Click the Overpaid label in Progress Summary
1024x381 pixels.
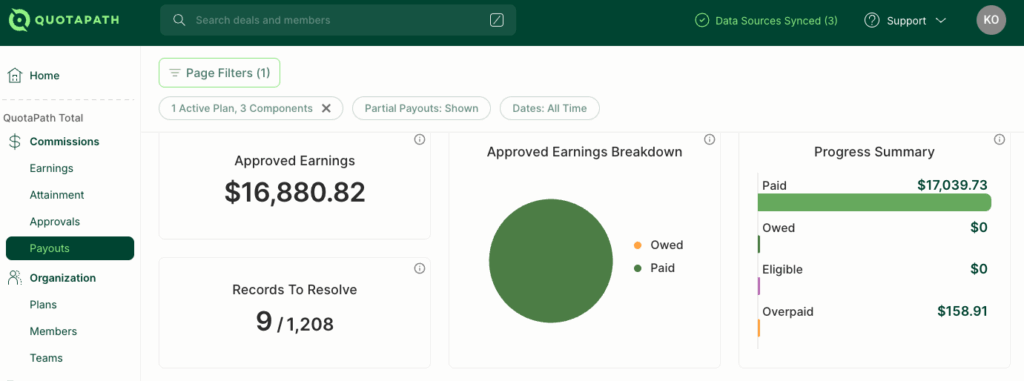click(788, 312)
